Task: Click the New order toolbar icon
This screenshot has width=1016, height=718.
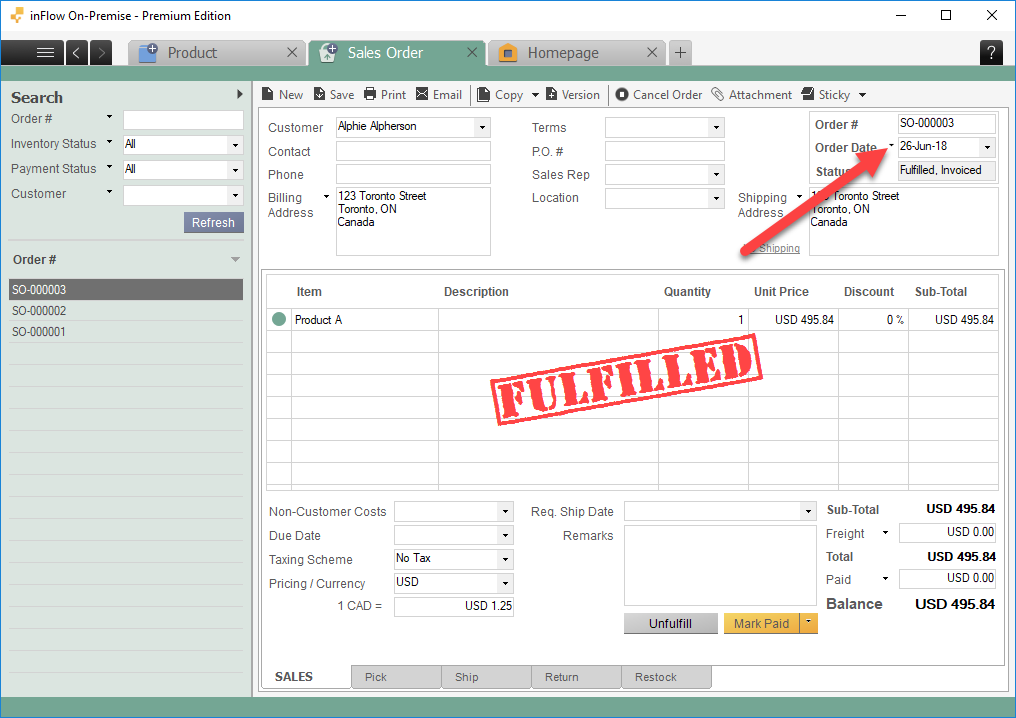Action: [x=268, y=95]
